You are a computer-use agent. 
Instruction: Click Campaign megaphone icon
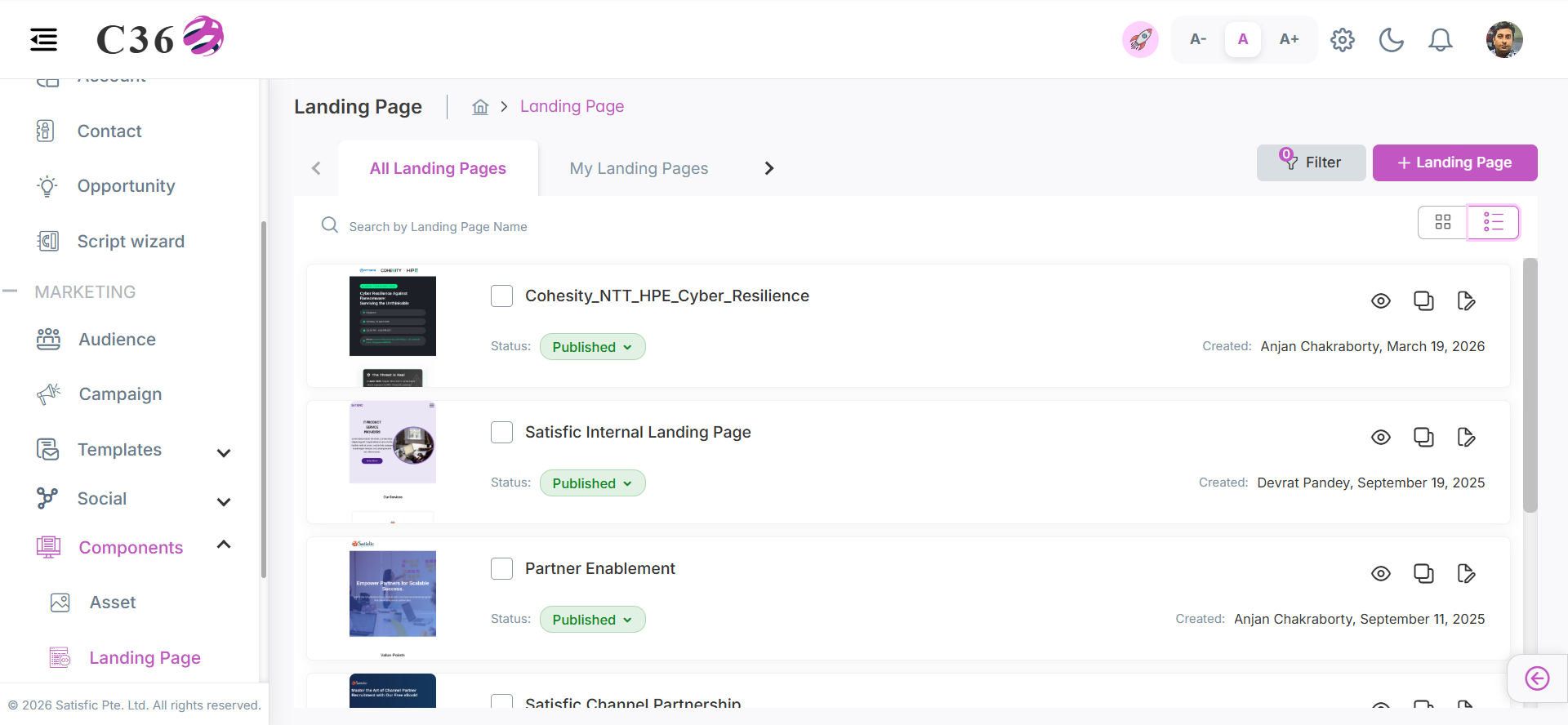tap(49, 394)
